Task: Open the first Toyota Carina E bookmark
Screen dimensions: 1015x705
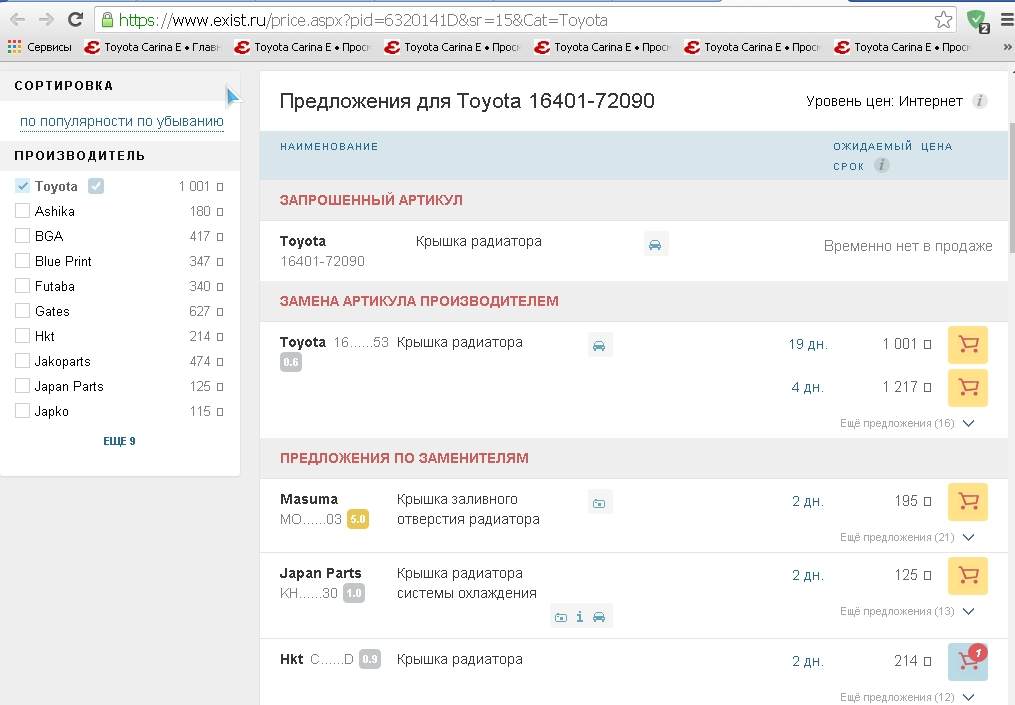Action: pos(151,47)
